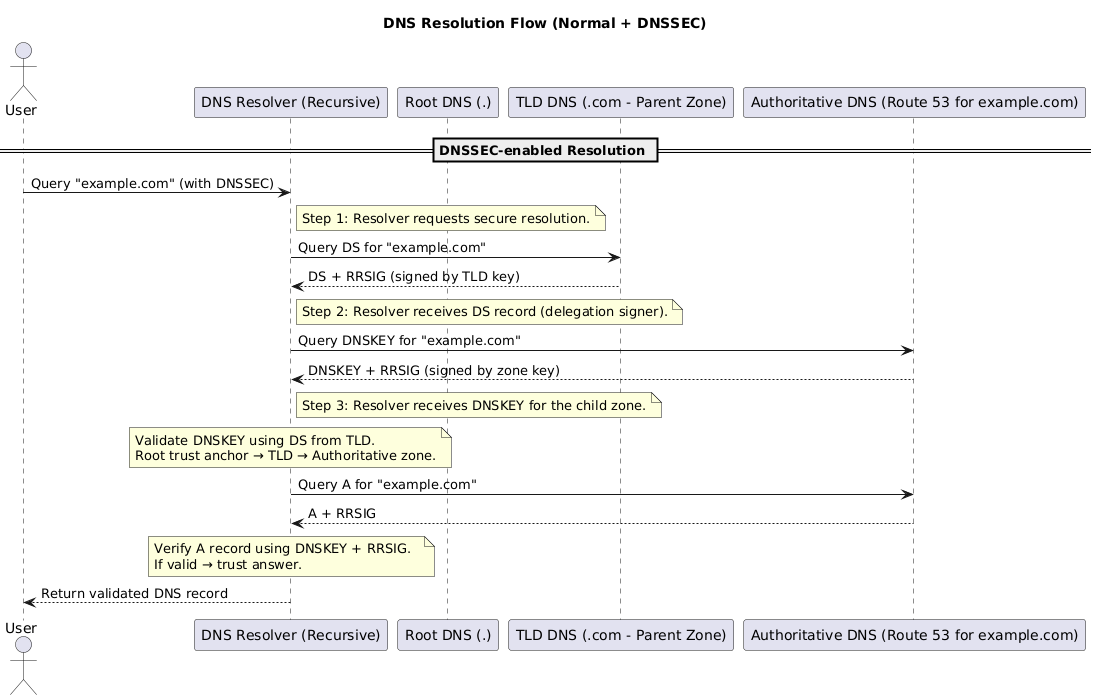Click the Step 2 DS record note
Screen dimensions: 1096x700
click(x=488, y=312)
